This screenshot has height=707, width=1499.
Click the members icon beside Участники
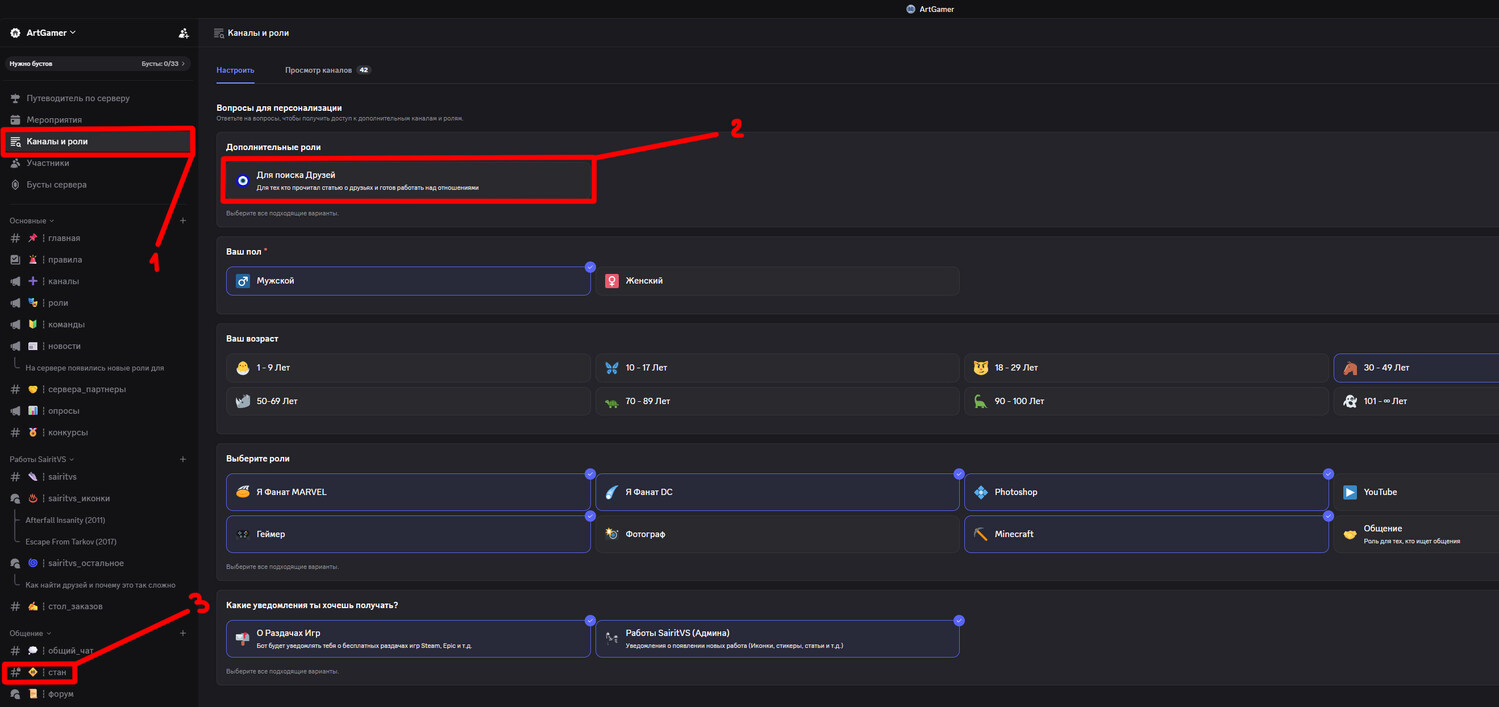15,163
